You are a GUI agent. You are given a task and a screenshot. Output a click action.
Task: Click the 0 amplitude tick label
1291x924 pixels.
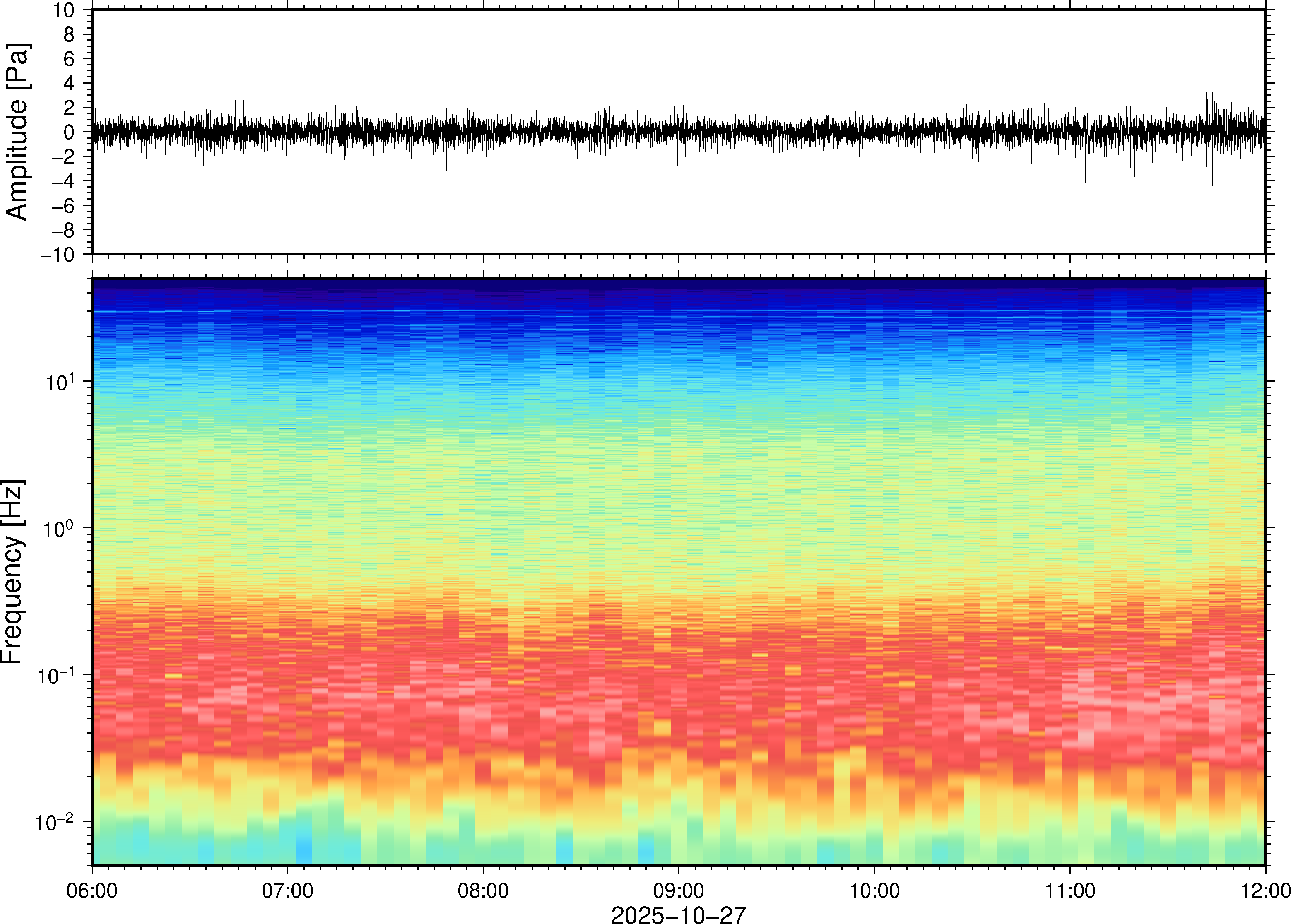point(70,132)
